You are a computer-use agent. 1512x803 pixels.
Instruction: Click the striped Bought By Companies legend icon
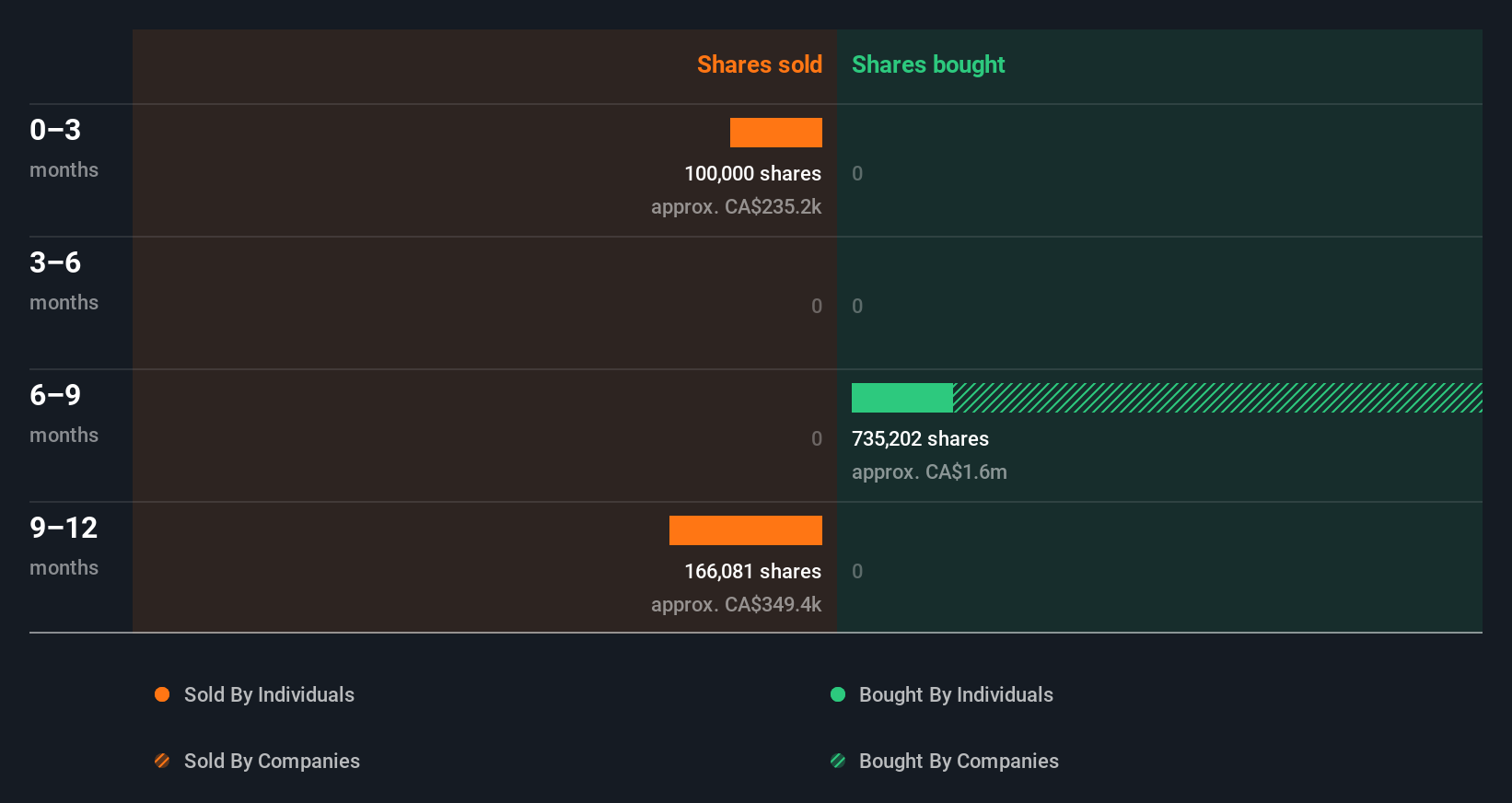(838, 761)
